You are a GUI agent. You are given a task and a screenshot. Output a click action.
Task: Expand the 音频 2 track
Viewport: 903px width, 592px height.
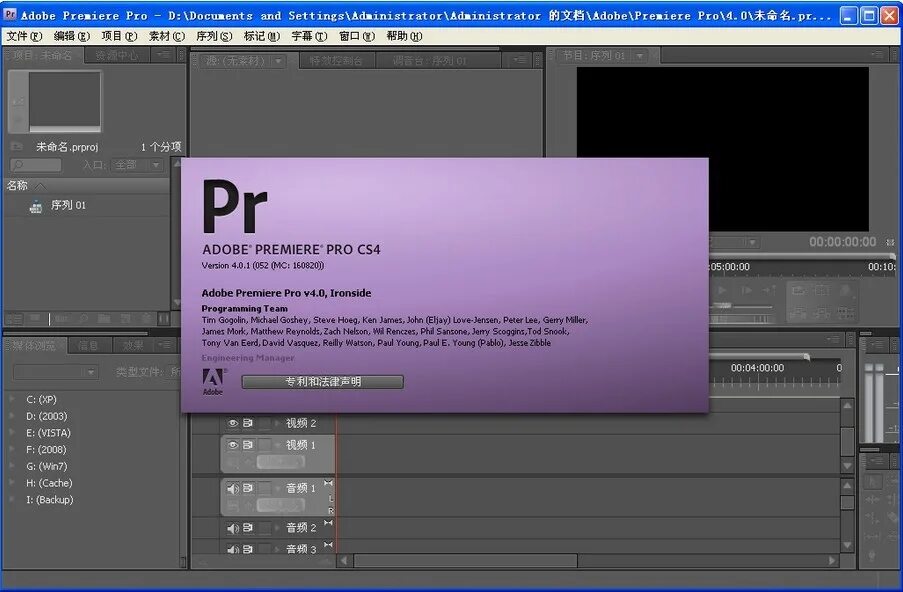(278, 528)
